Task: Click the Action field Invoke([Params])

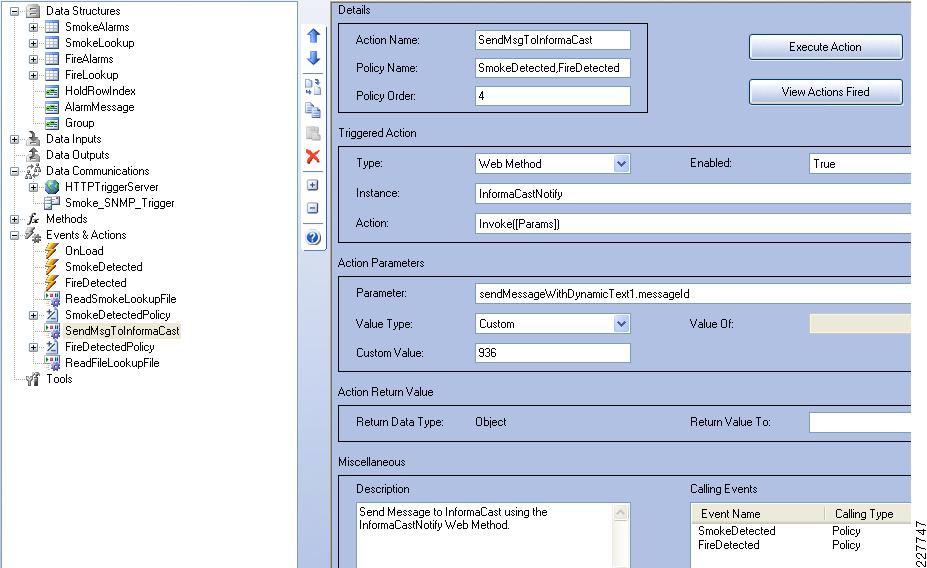Action: [x=693, y=223]
